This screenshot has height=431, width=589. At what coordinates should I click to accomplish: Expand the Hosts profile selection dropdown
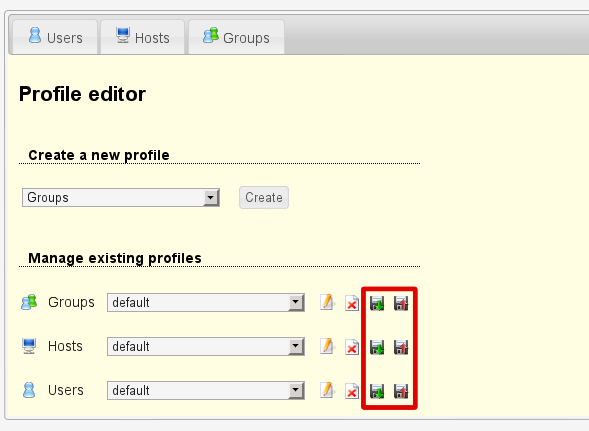coord(206,346)
